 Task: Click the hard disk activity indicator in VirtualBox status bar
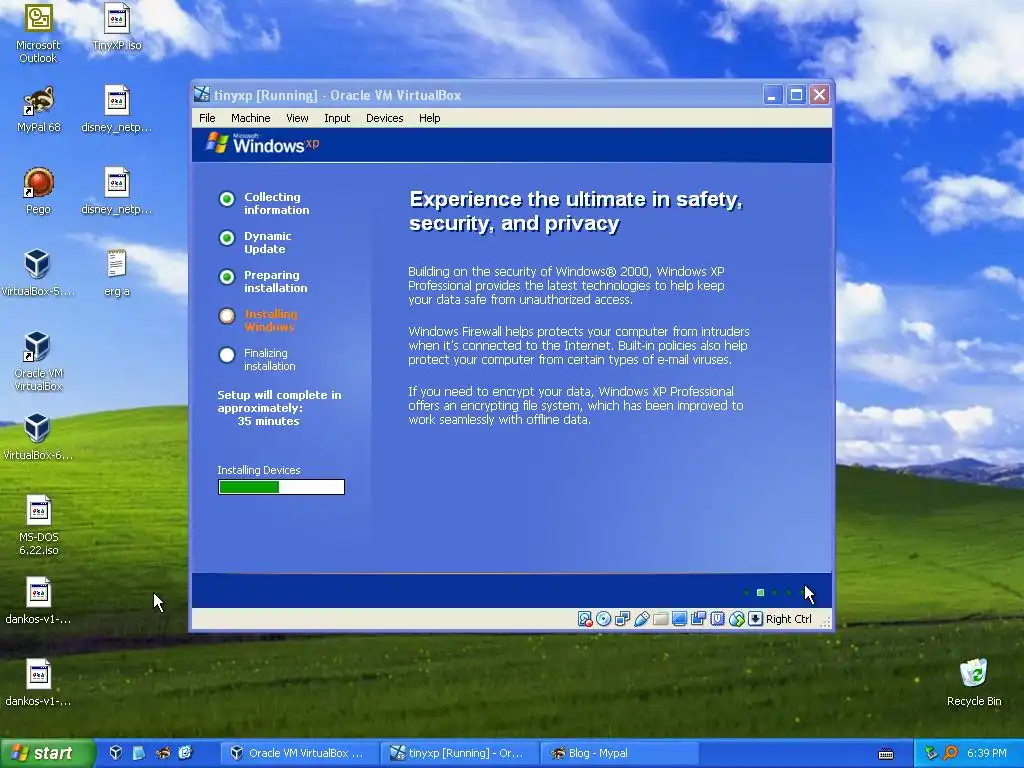click(585, 619)
